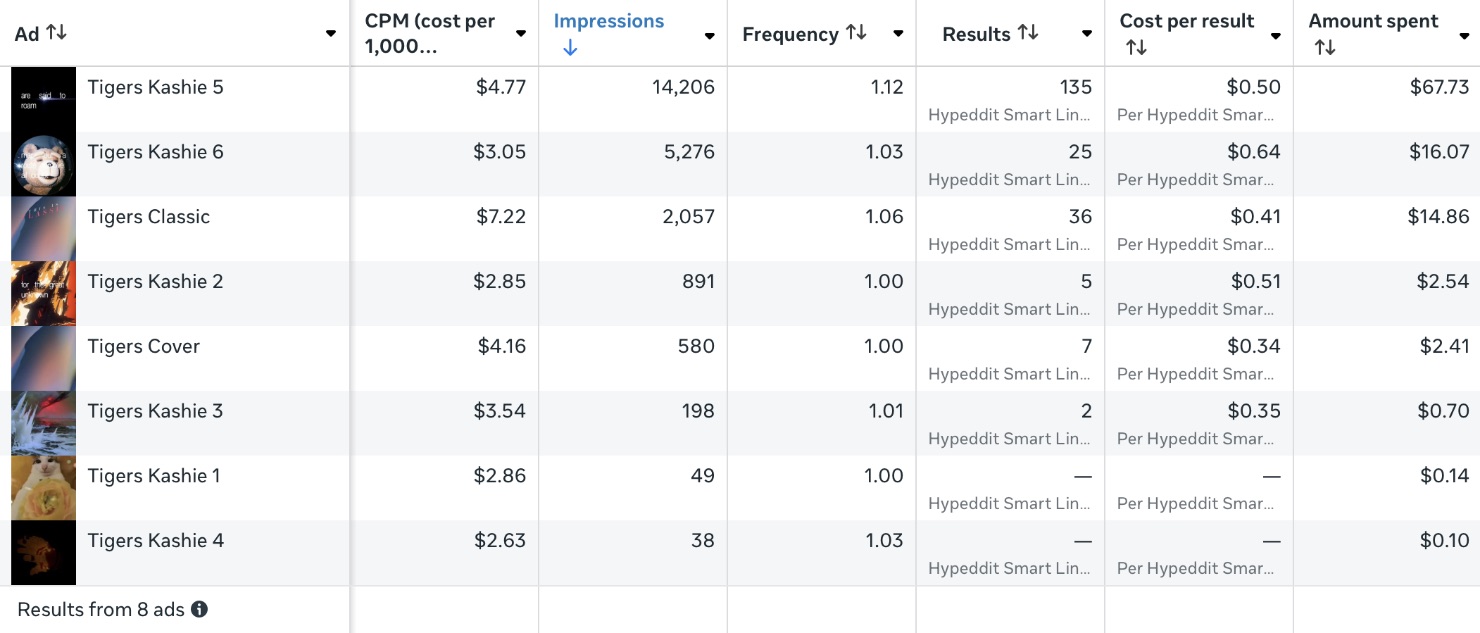Click sort arrows under Amount spent
Screen dimensions: 1480x633
[x=1325, y=48]
